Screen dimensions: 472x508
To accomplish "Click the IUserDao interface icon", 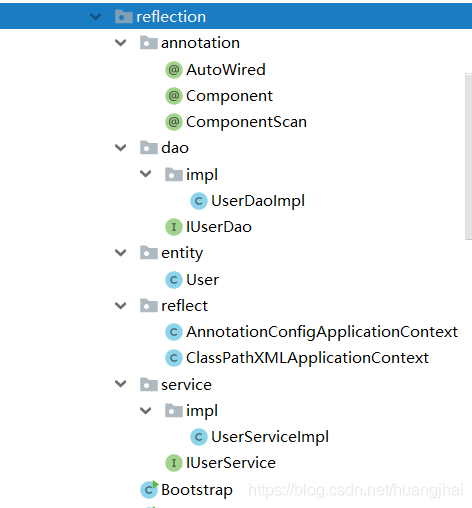I will [174, 227].
